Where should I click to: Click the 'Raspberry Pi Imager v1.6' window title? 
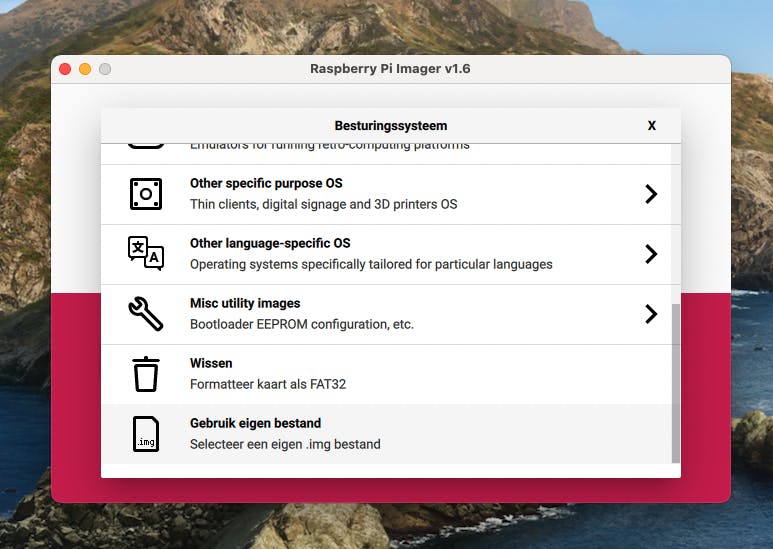390,69
